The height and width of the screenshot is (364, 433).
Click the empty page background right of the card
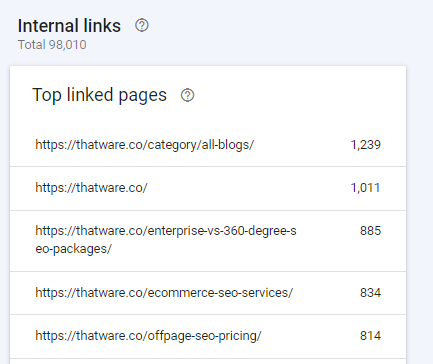click(x=420, y=200)
